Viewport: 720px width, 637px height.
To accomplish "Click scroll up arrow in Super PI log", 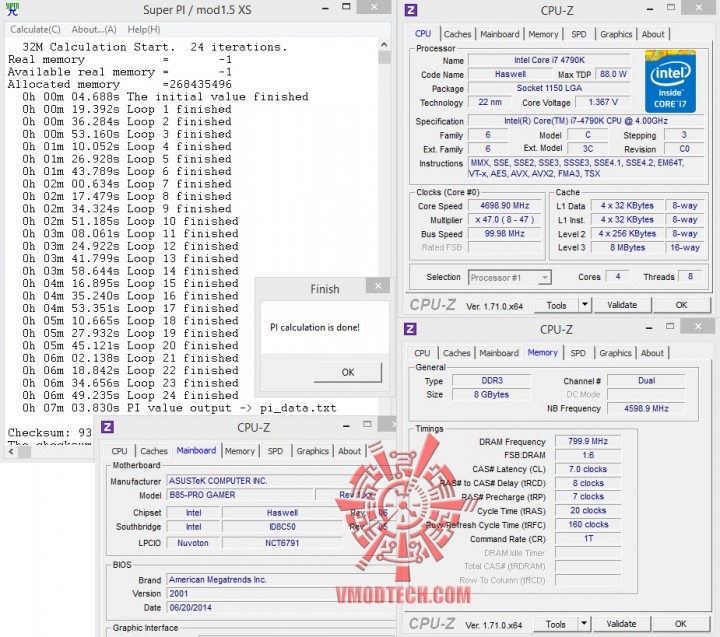I will 384,45.
